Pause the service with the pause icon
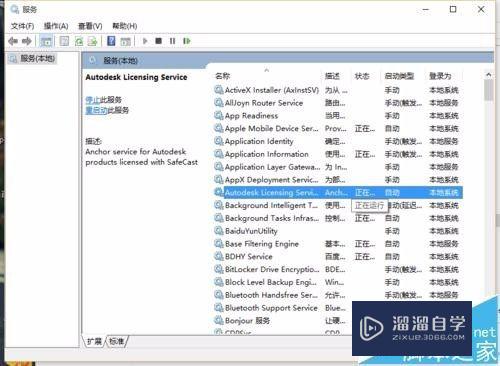 click(172, 41)
